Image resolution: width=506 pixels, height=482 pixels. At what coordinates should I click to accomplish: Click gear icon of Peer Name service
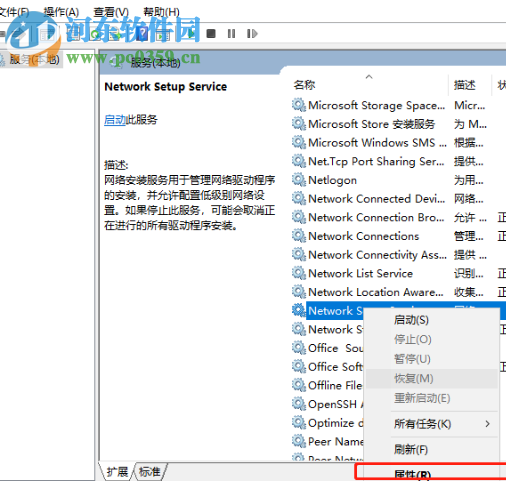299,441
